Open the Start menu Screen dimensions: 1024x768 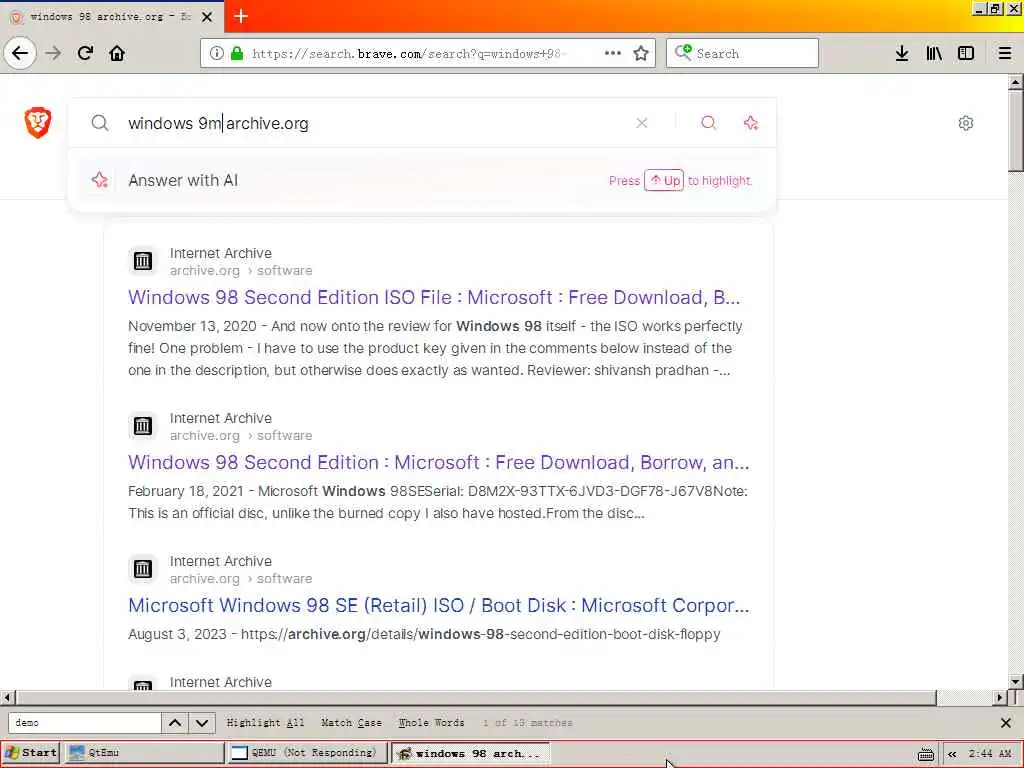[31, 753]
